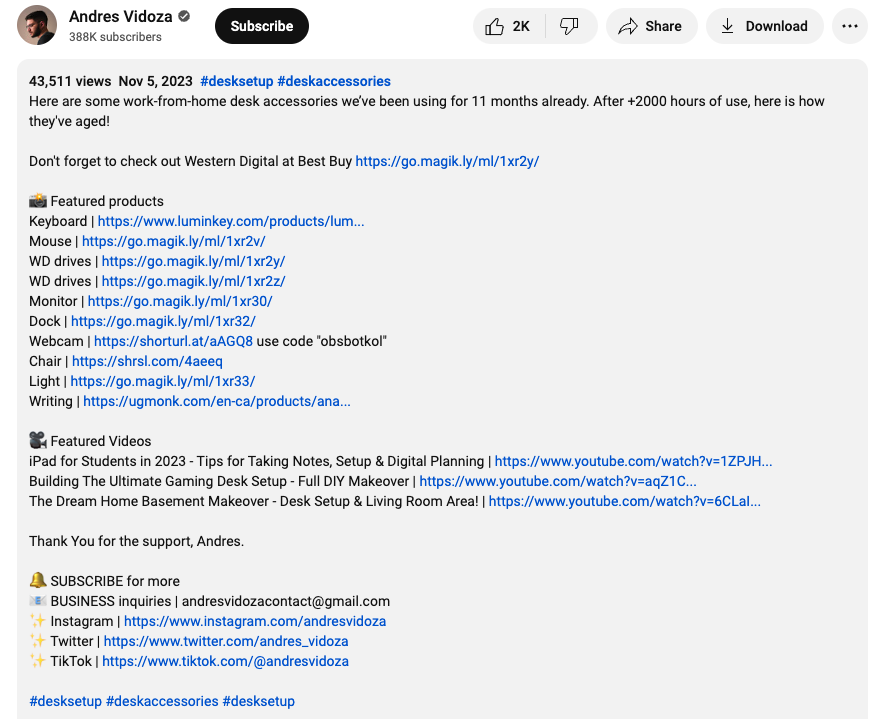Share the video
This screenshot has width=885, height=719.
pyautogui.click(x=651, y=26)
